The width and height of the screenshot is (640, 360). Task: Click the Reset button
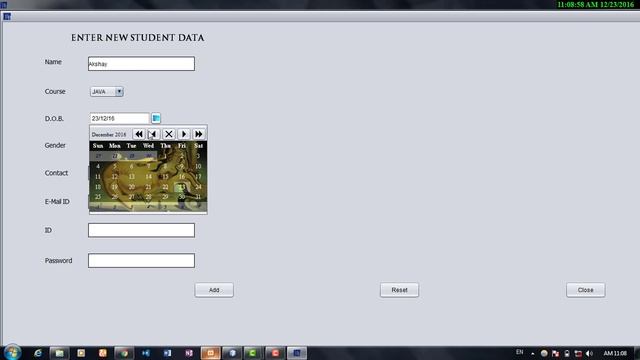pos(399,290)
